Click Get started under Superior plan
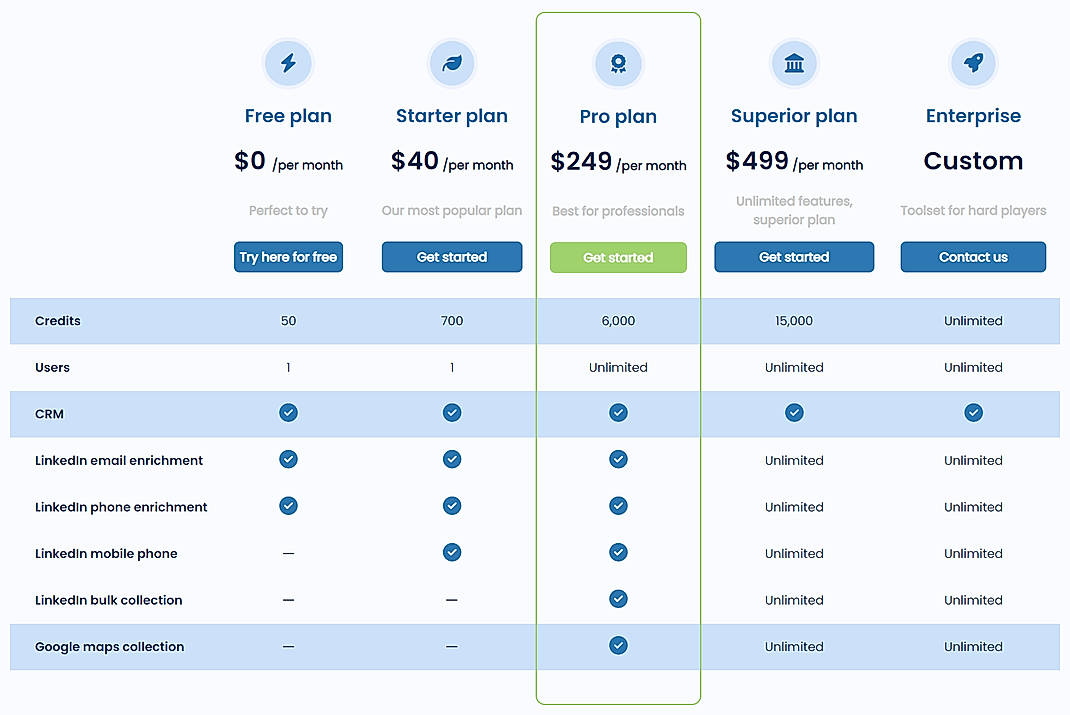Viewport: 1070px width, 715px height. coord(794,257)
